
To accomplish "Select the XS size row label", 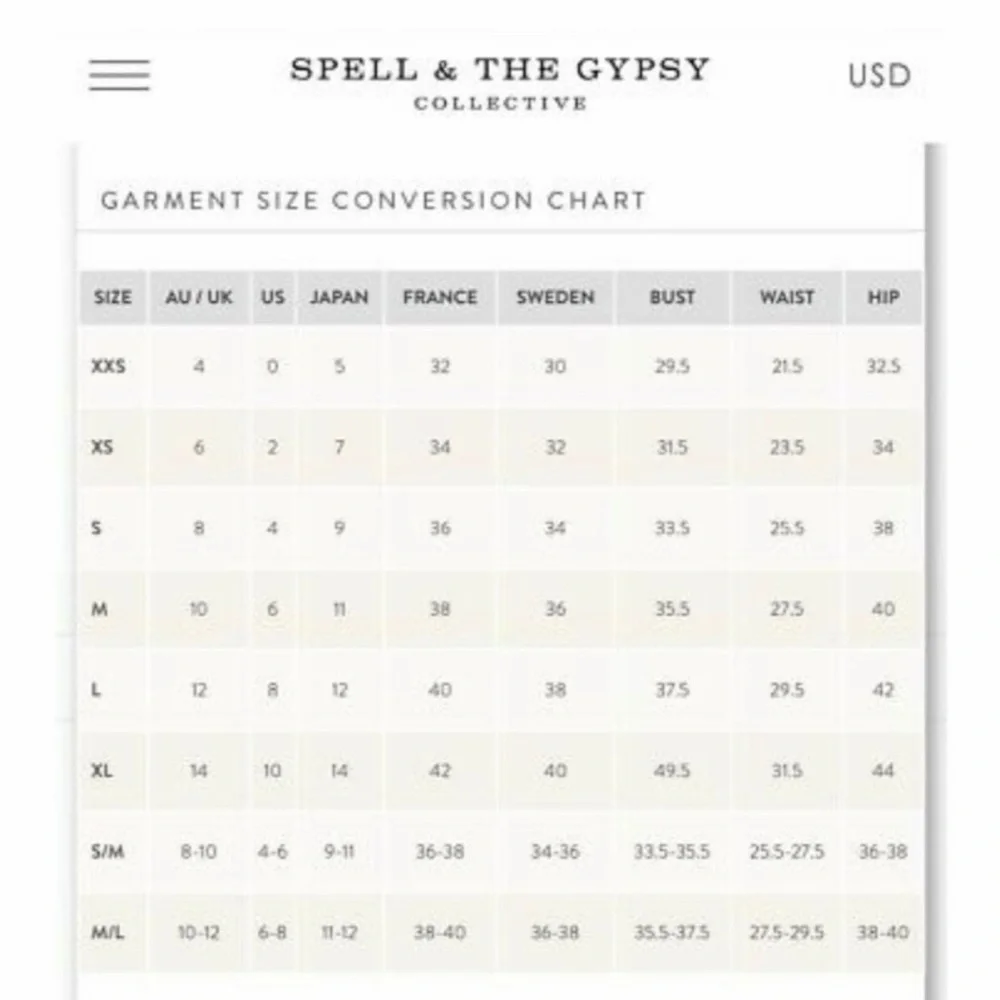I will [x=102, y=447].
